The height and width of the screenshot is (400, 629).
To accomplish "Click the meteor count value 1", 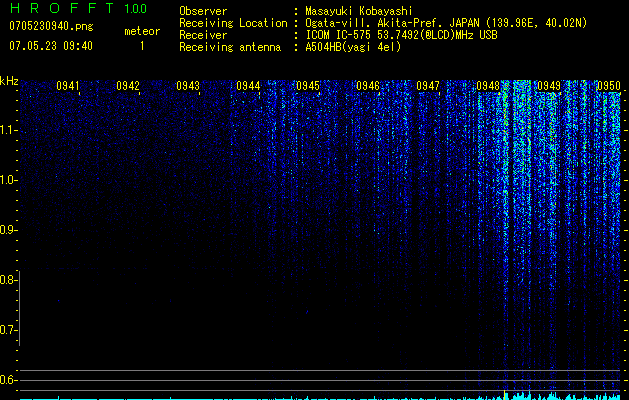I will pos(142,46).
